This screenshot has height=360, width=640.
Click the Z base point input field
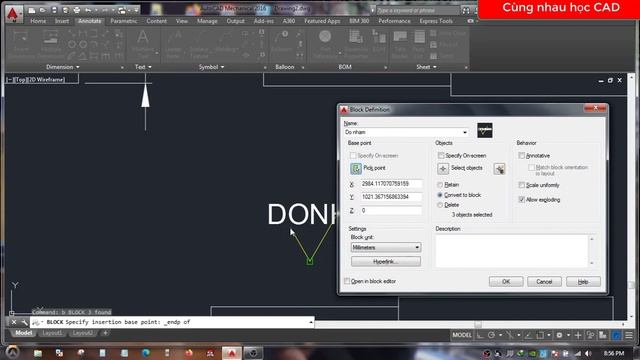(391, 211)
